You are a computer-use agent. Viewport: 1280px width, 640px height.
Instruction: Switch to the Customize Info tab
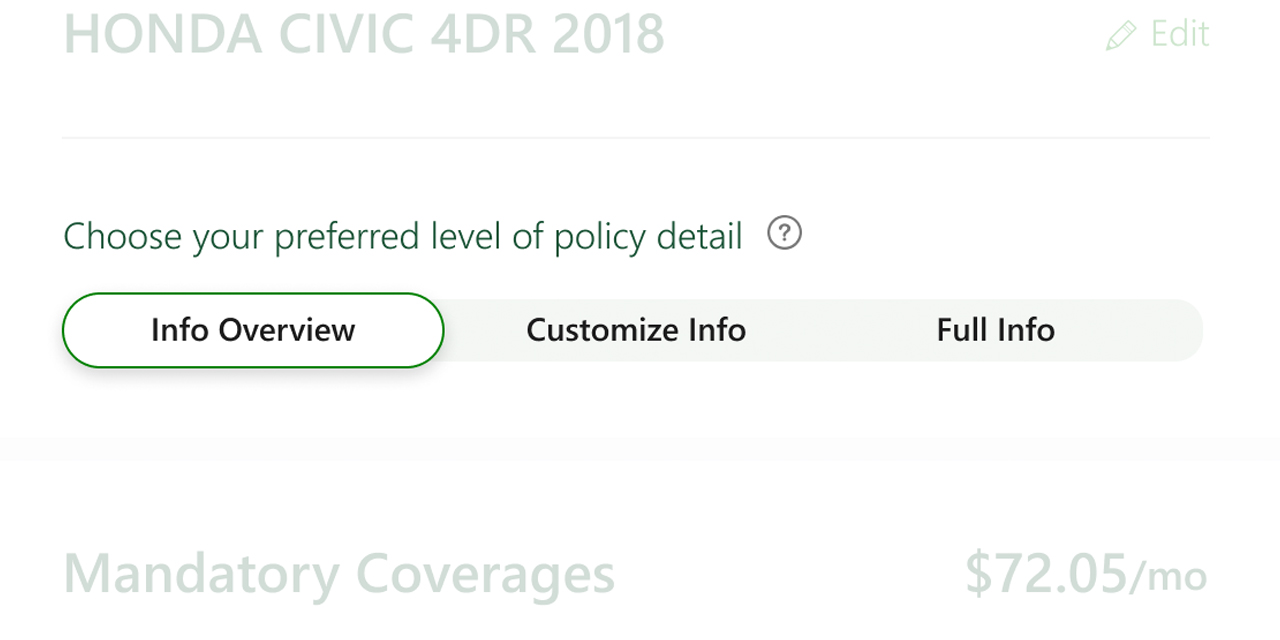(636, 330)
